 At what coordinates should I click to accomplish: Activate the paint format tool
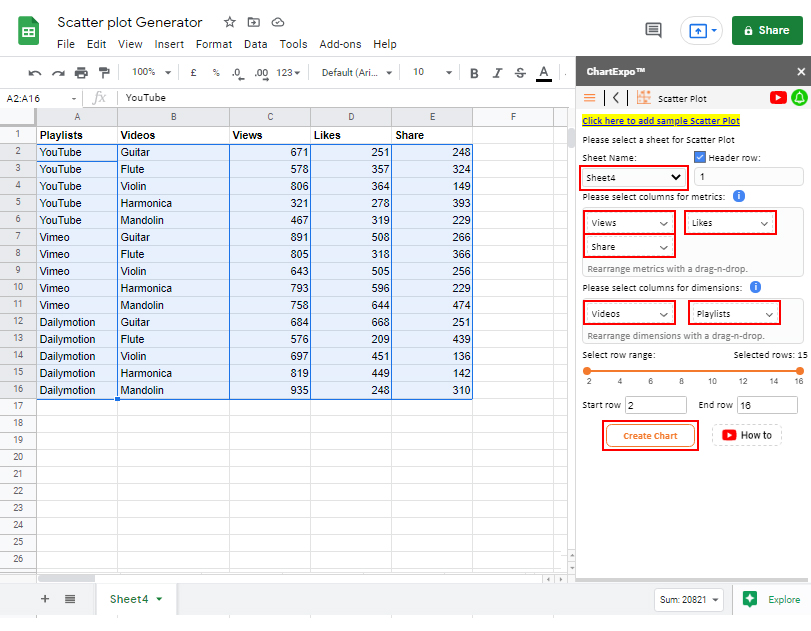coord(104,73)
